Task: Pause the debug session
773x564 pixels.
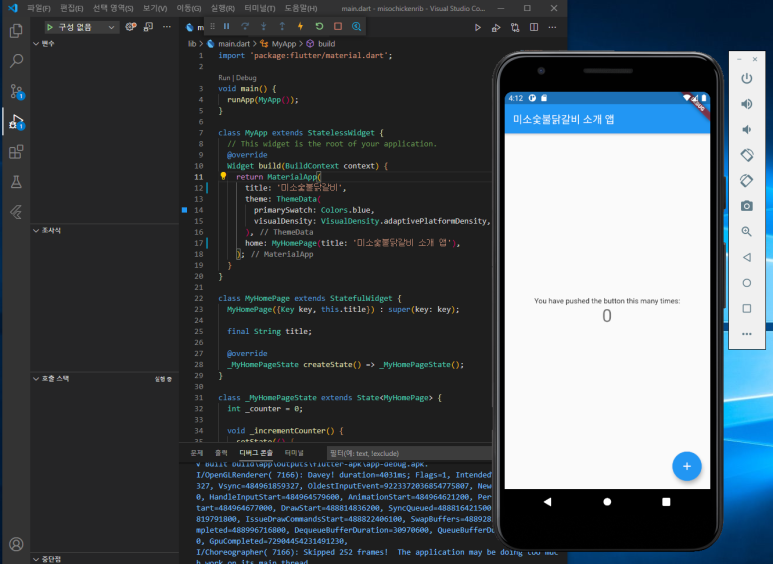Action: click(226, 27)
